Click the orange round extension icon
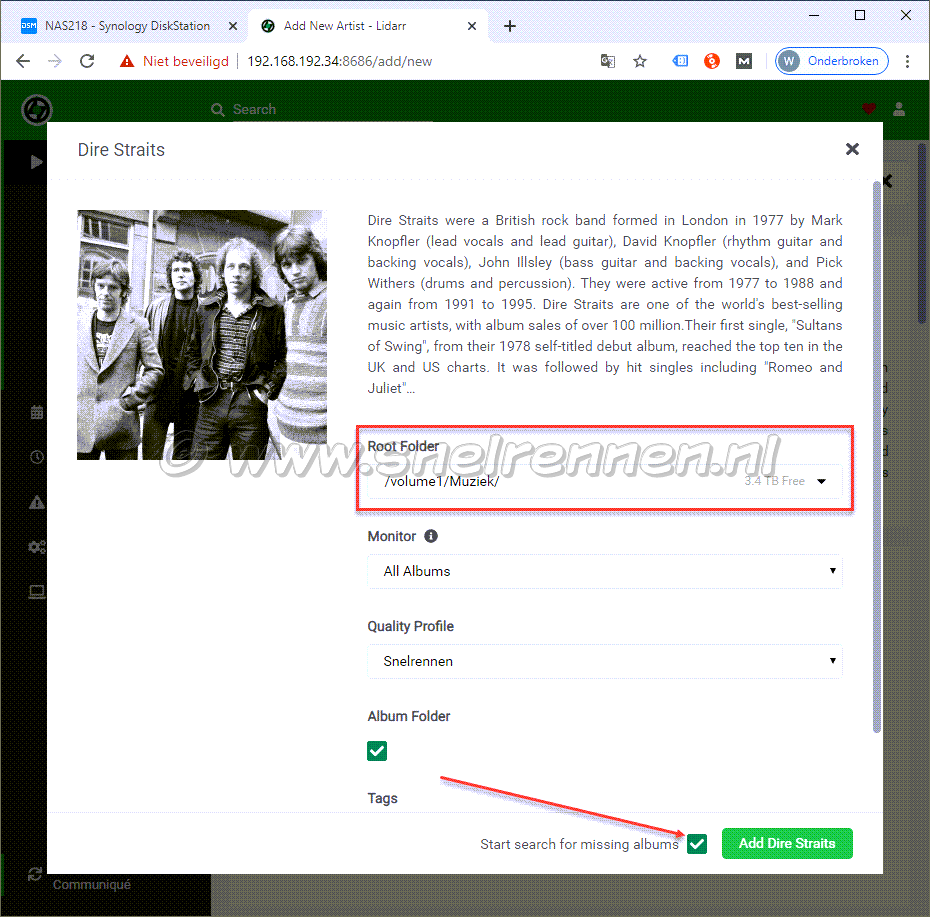Viewport: 930px width, 917px height. [x=712, y=61]
